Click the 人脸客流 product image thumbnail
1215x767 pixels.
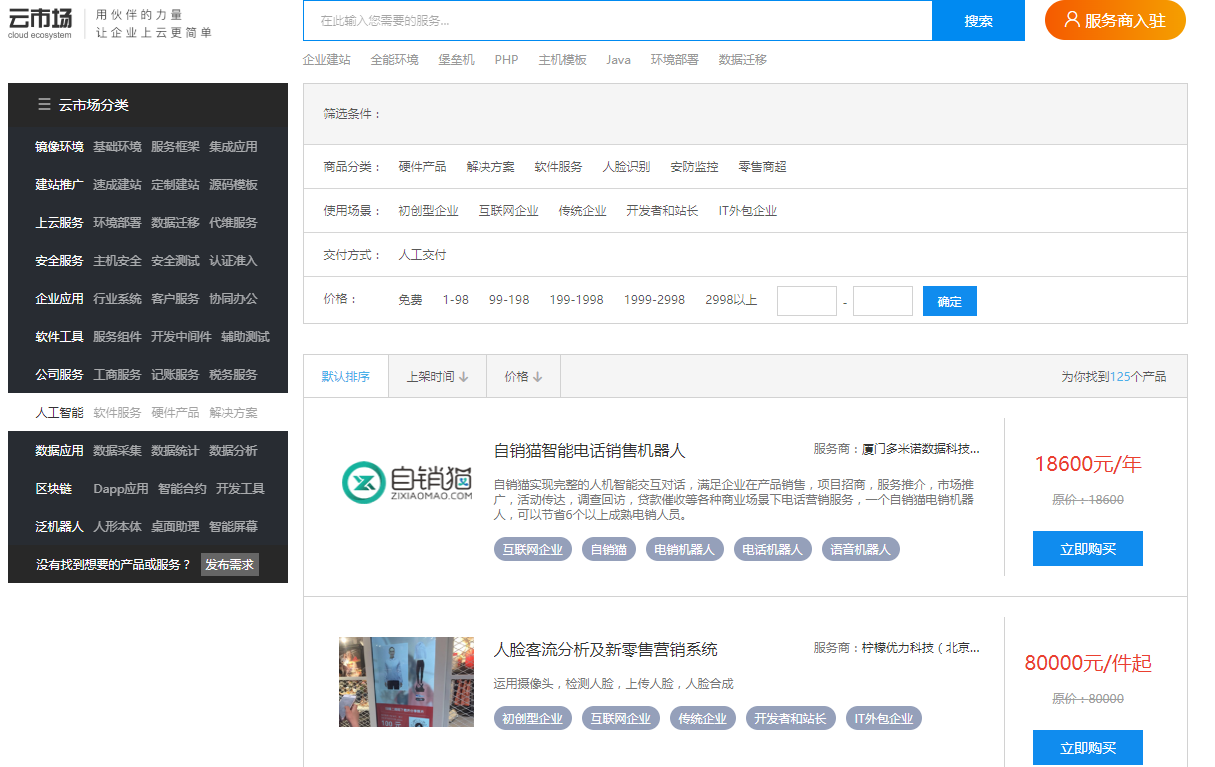pos(406,682)
